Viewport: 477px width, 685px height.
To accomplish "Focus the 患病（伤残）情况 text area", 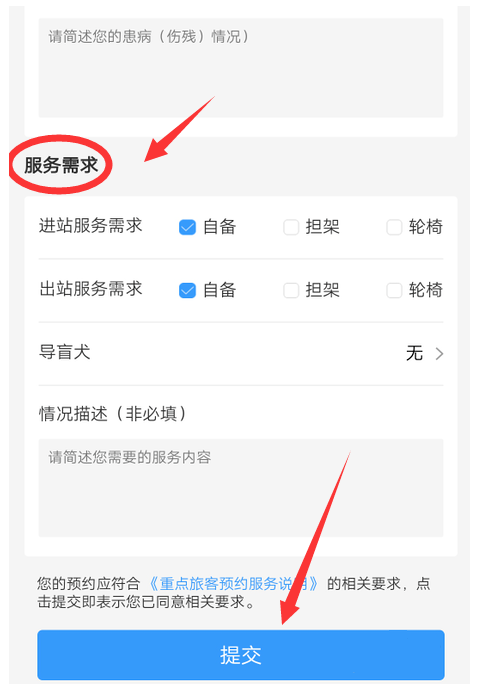I will [241, 68].
